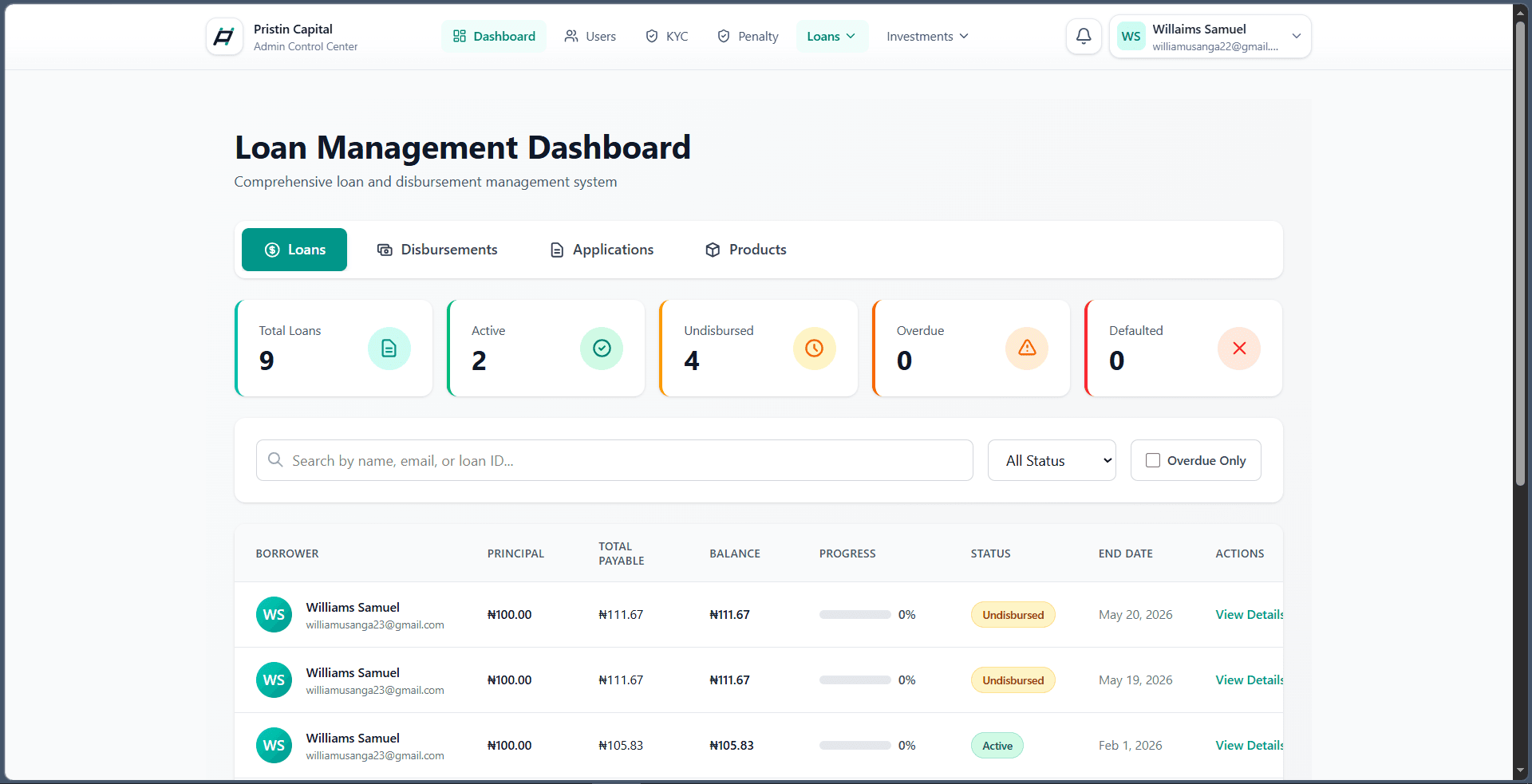Expand the Loans navigation dropdown
The height and width of the screenshot is (784, 1532).
click(831, 36)
